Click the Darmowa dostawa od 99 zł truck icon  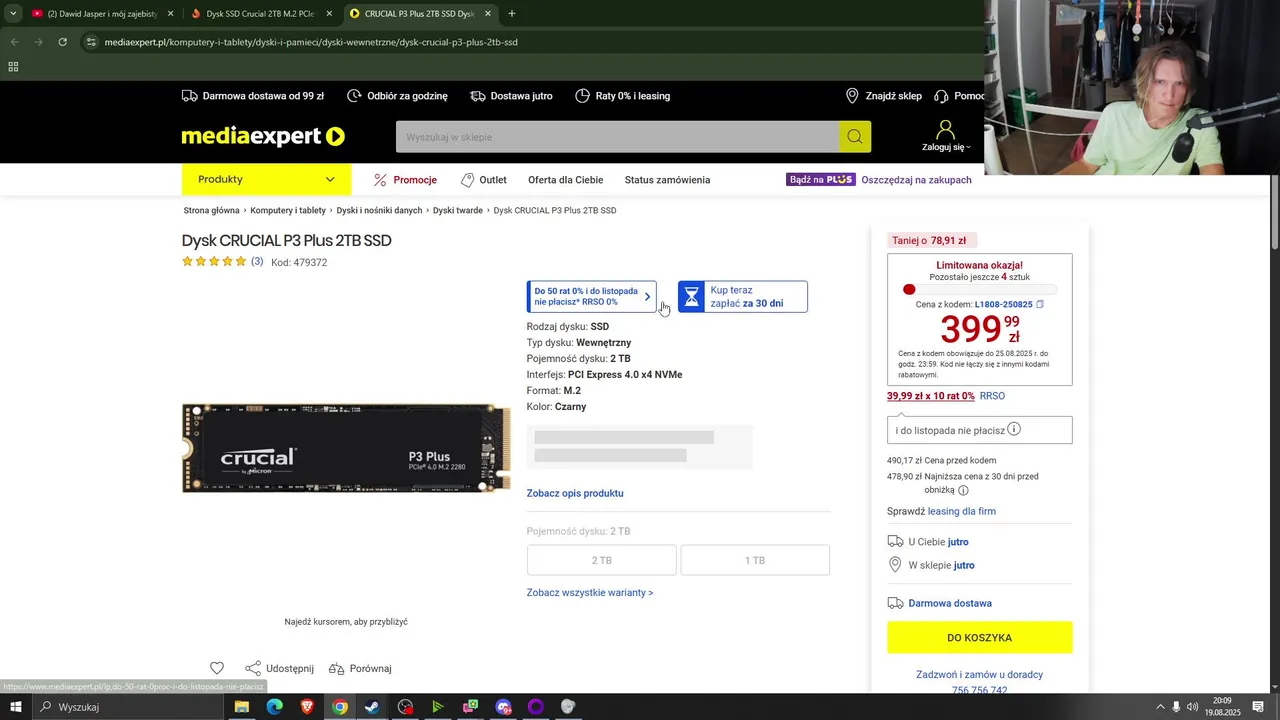190,96
